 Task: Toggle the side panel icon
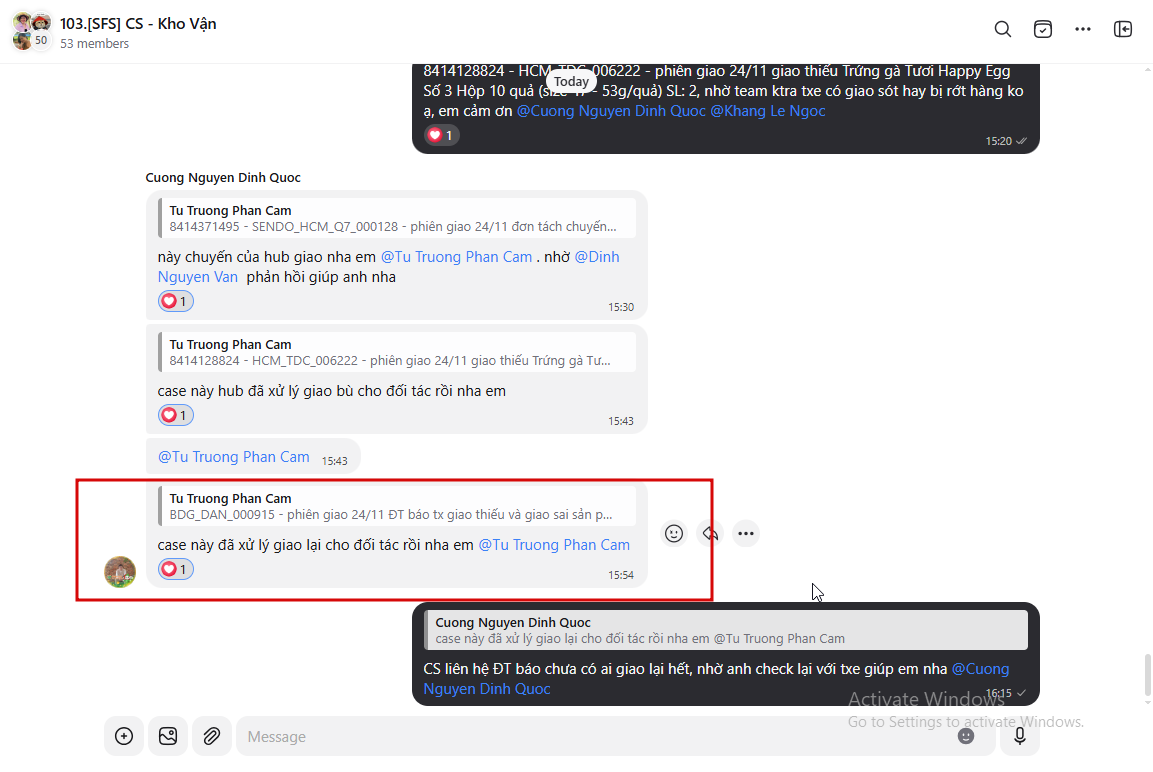[1123, 29]
